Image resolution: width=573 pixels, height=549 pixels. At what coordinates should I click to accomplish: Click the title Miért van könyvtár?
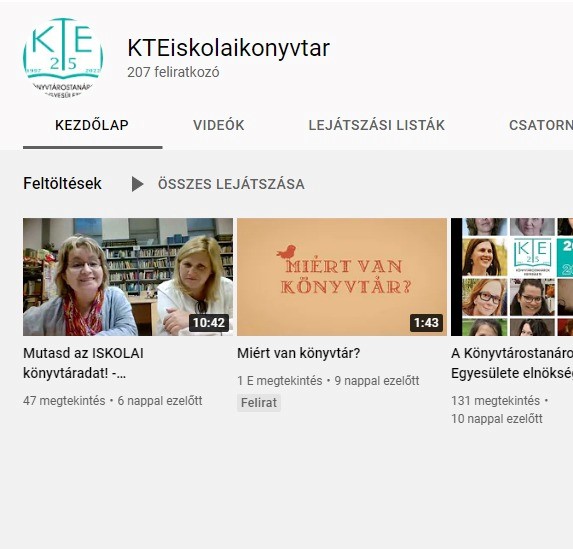(x=299, y=353)
